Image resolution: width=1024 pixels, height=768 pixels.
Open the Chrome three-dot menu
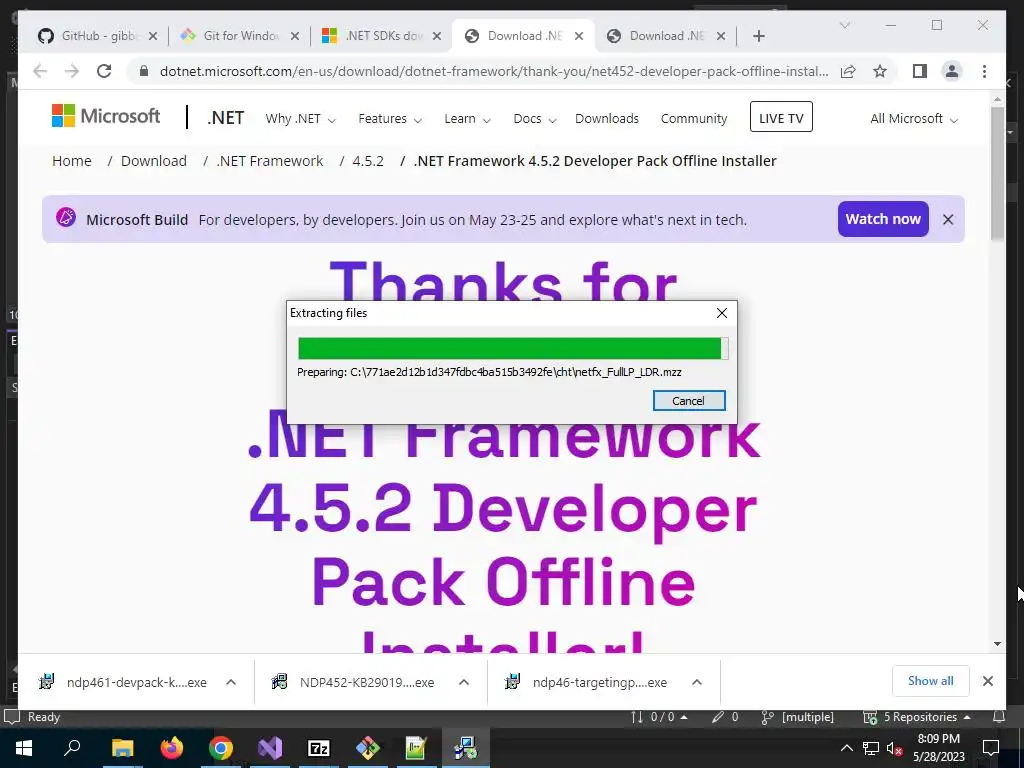click(984, 71)
